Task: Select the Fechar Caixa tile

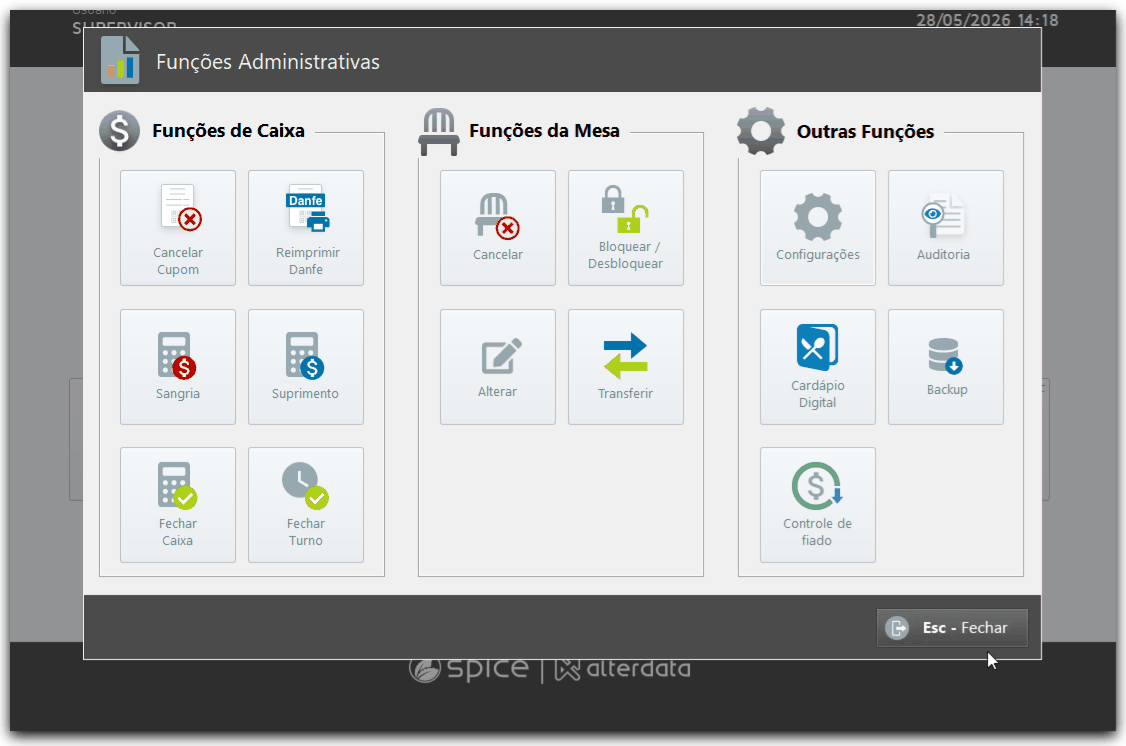Action: pyautogui.click(x=177, y=505)
